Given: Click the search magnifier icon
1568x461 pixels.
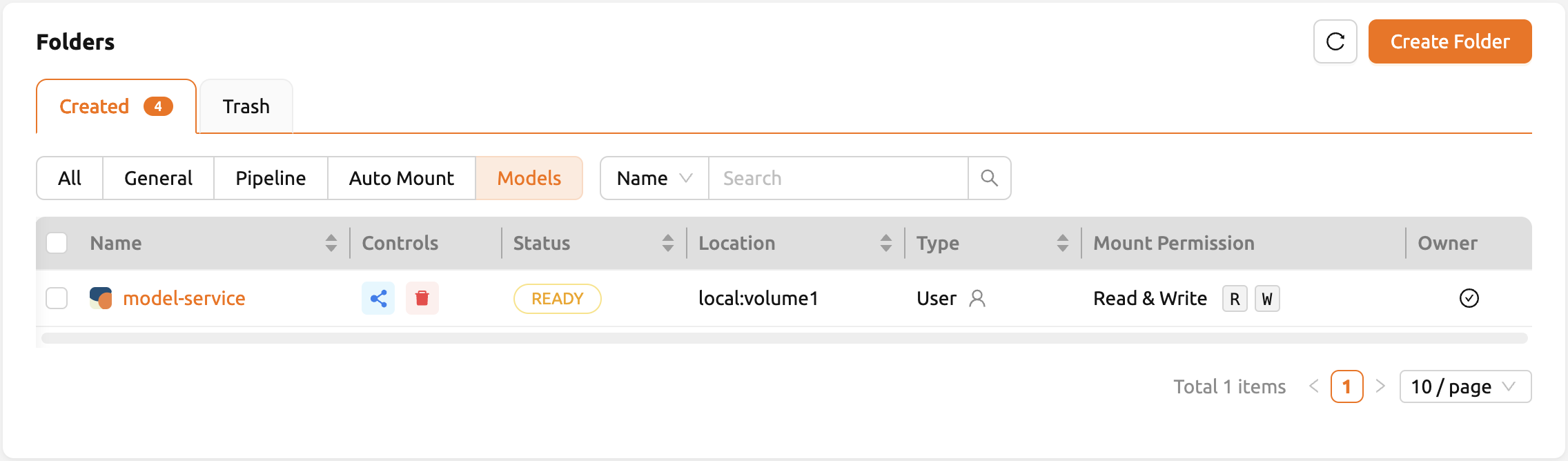Looking at the screenshot, I should click(989, 178).
